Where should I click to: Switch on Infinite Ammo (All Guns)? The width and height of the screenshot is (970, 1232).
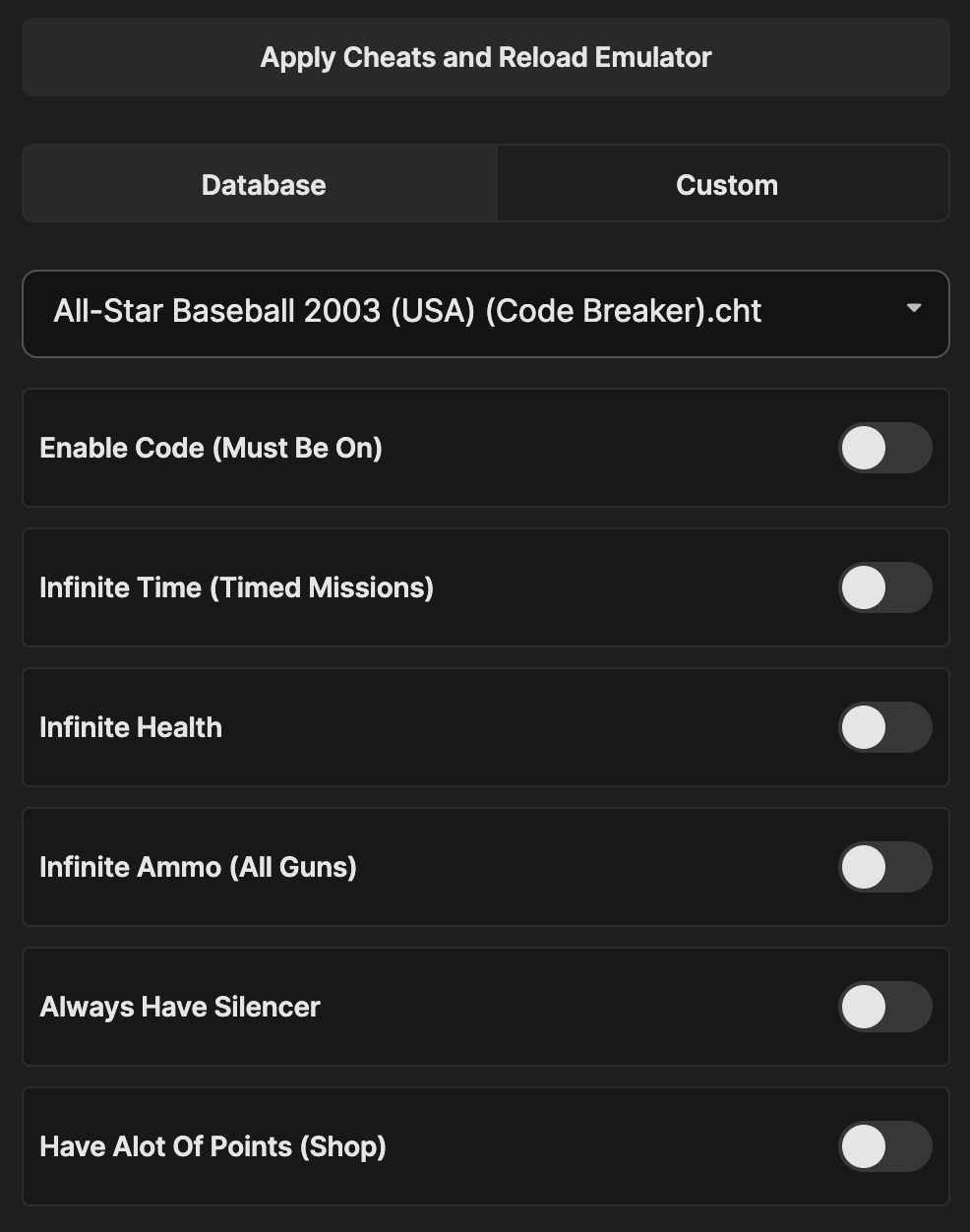pos(884,868)
